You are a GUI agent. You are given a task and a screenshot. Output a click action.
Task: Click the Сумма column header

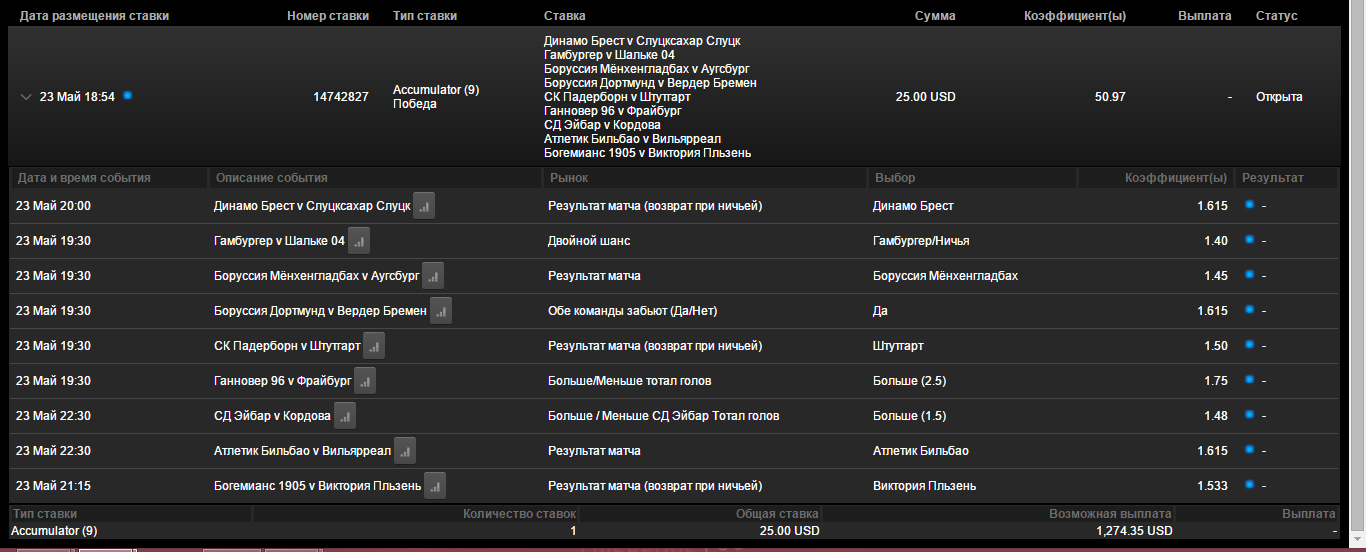[935, 16]
